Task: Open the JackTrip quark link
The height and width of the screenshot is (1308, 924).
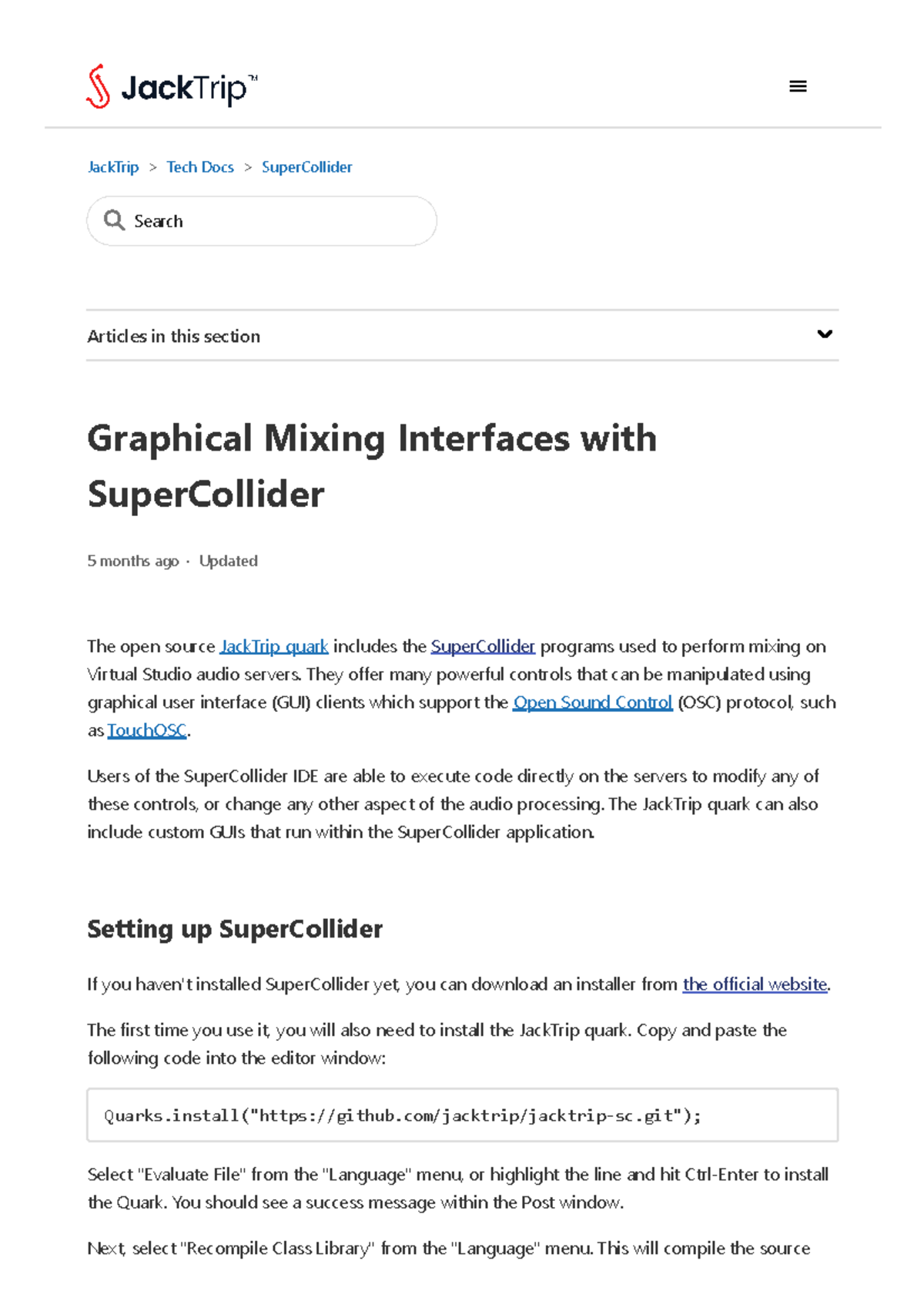Action: (274, 646)
